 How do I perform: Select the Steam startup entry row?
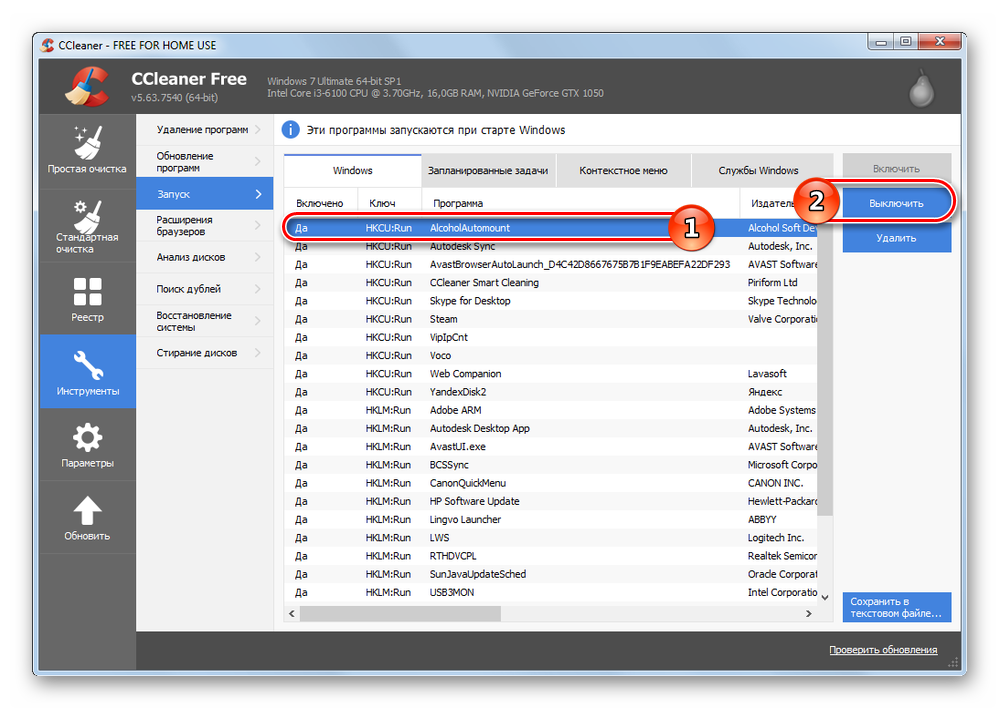coord(550,319)
